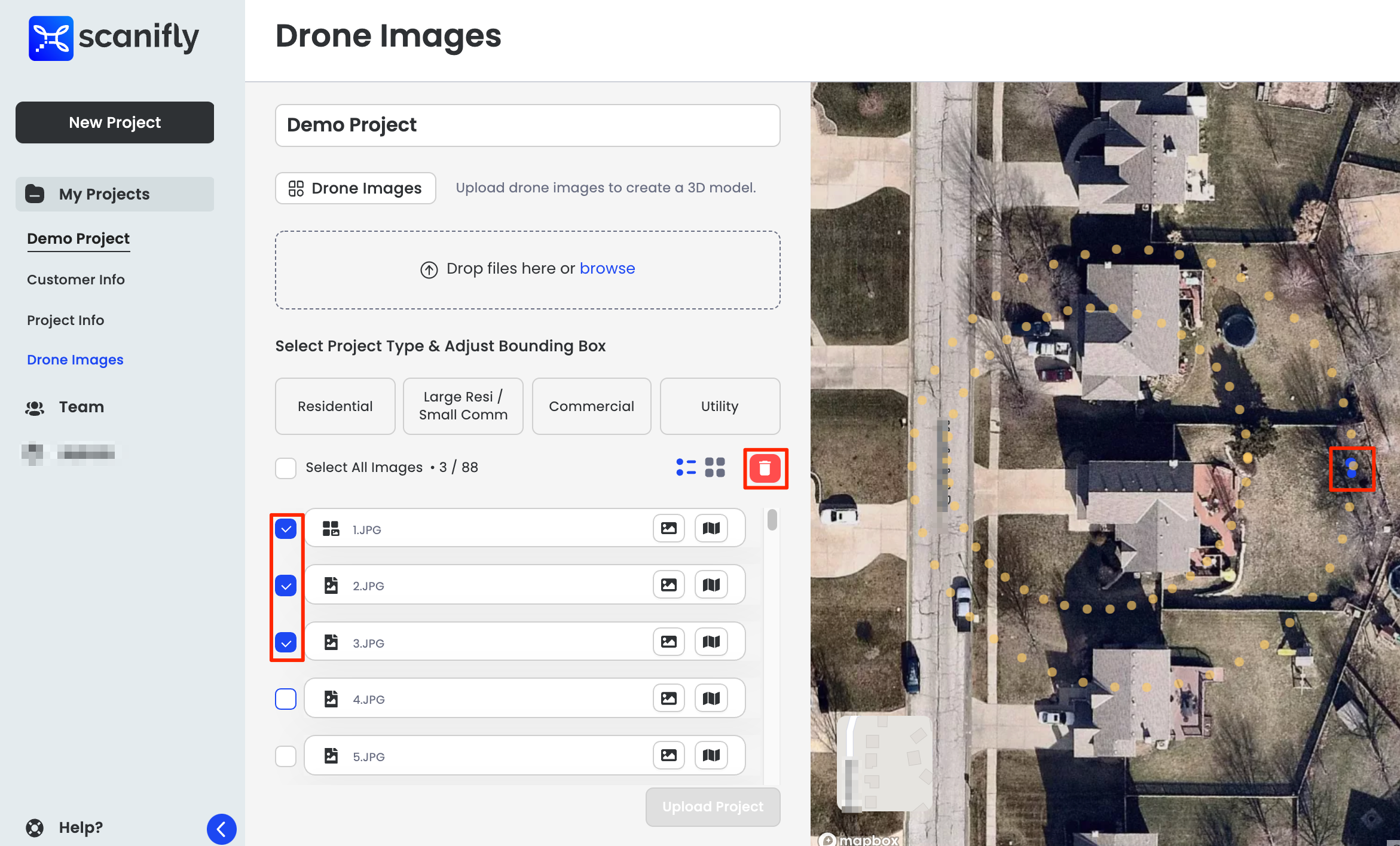1400x846 pixels.
Task: Click the 3.JPG file name
Action: pos(368,643)
